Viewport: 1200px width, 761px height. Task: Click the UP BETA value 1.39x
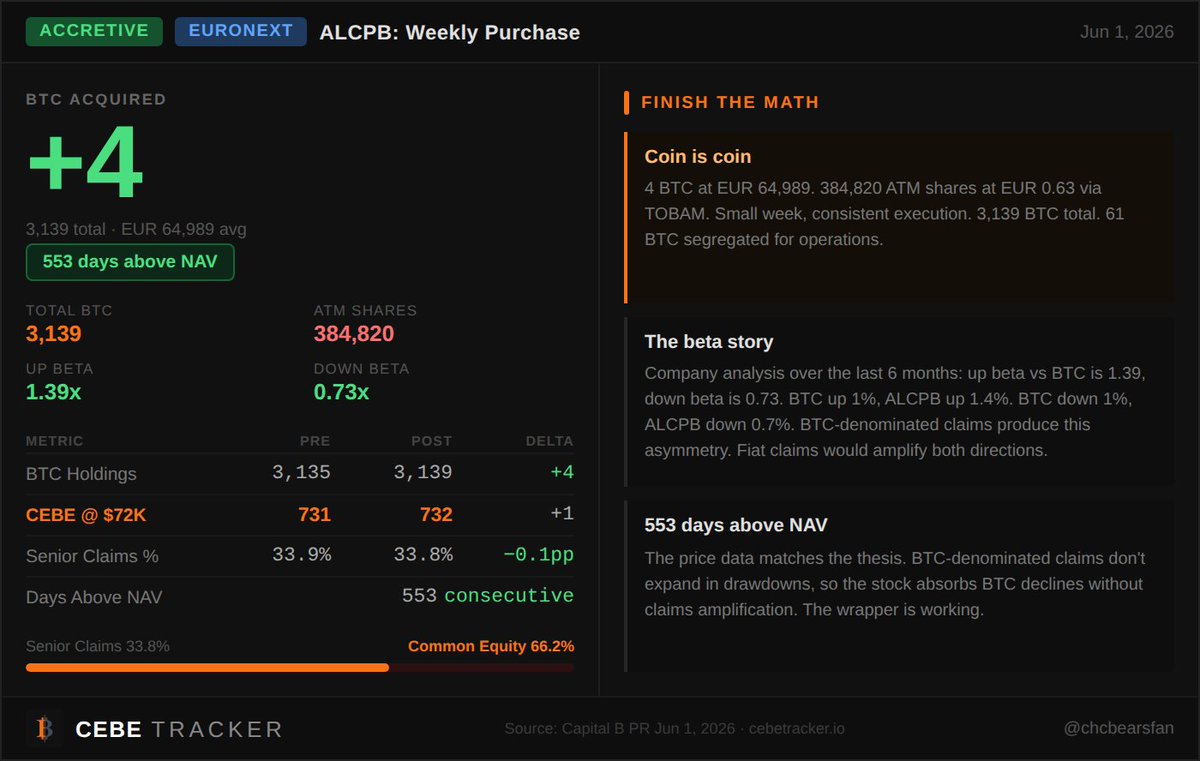click(x=54, y=392)
